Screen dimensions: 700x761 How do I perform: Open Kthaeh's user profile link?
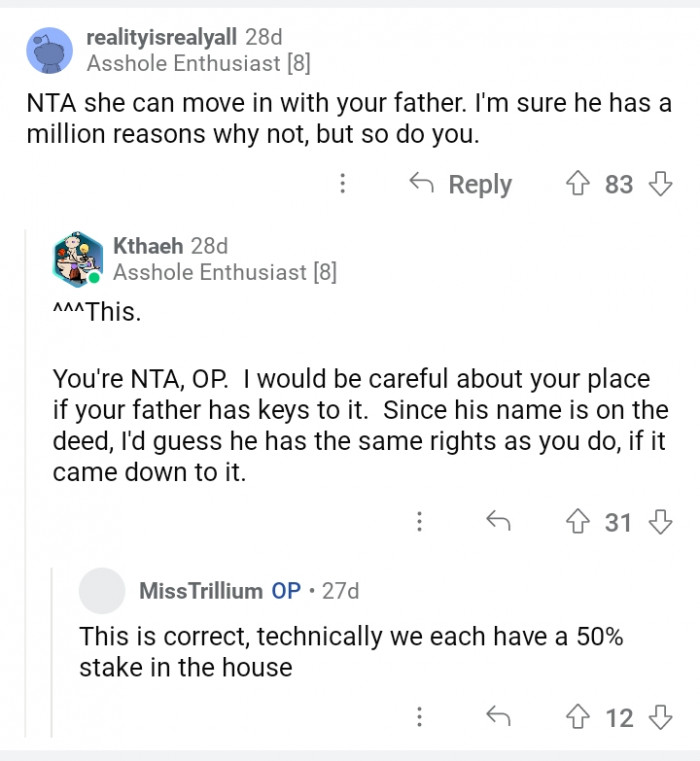[148, 245]
